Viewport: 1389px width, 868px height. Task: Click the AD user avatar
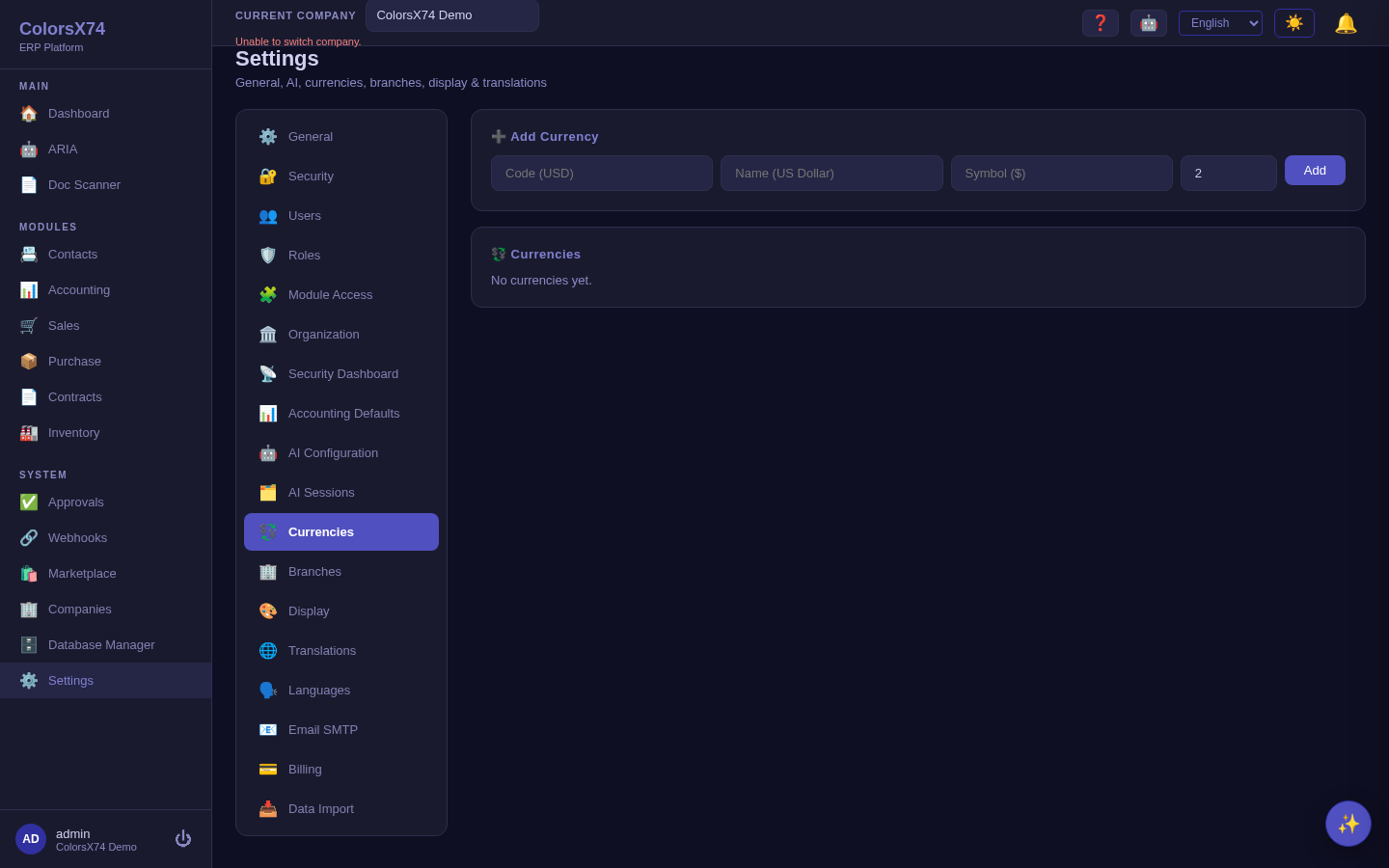click(31, 839)
